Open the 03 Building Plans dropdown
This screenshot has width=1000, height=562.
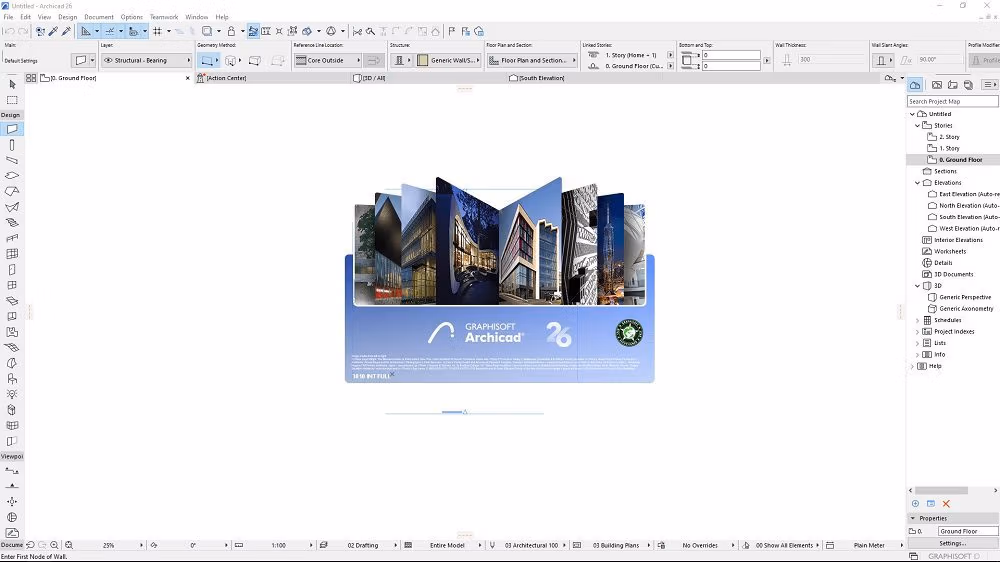pos(617,545)
